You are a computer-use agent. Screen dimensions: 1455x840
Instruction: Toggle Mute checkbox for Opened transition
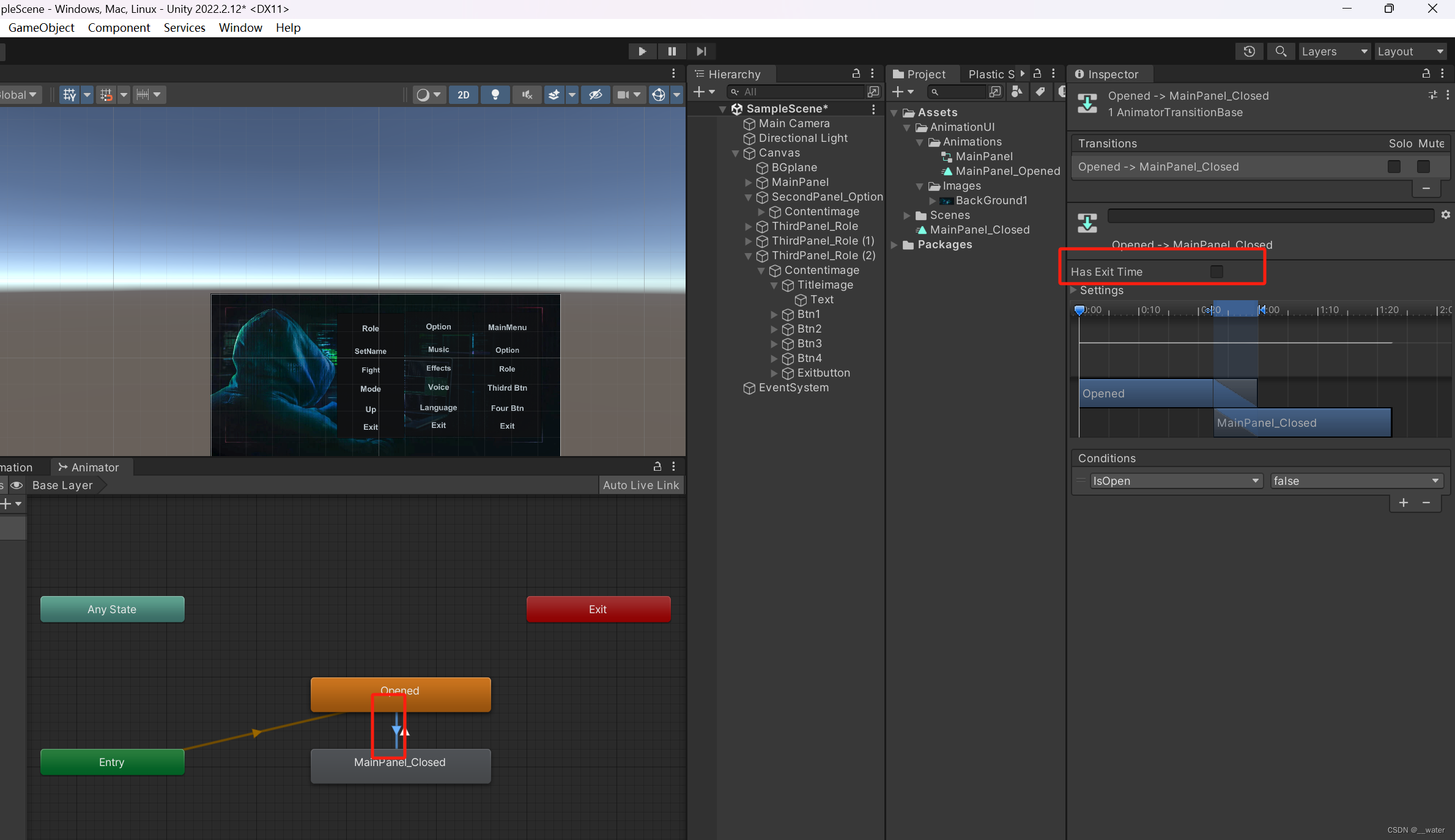click(x=1423, y=167)
